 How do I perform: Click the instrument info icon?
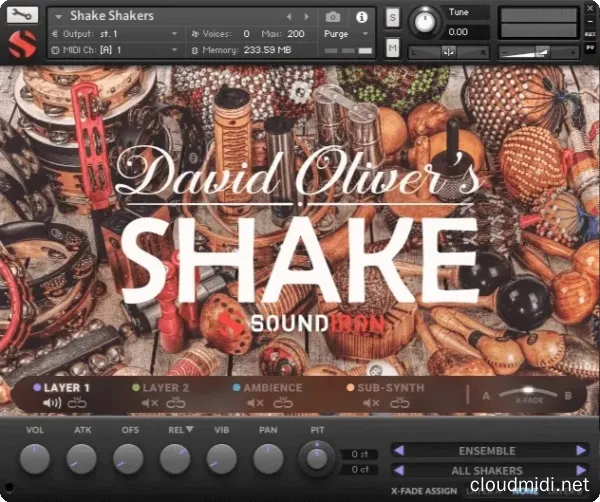(x=360, y=17)
